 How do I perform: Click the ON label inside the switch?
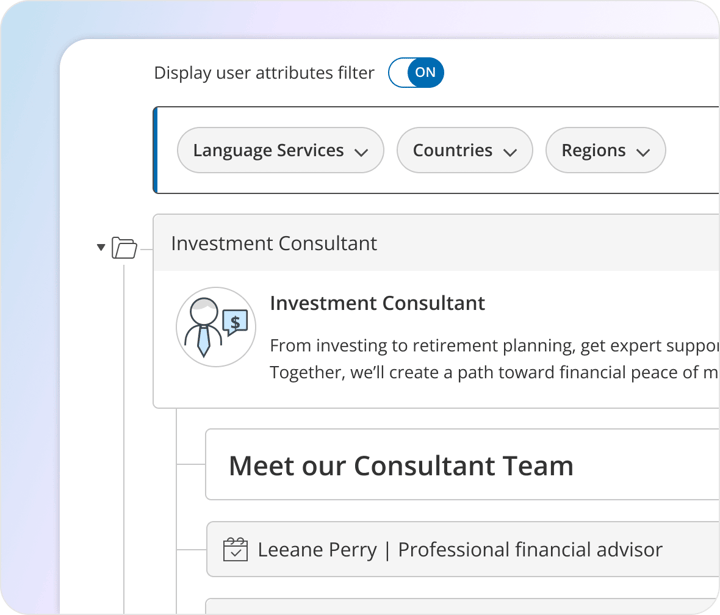point(426,73)
